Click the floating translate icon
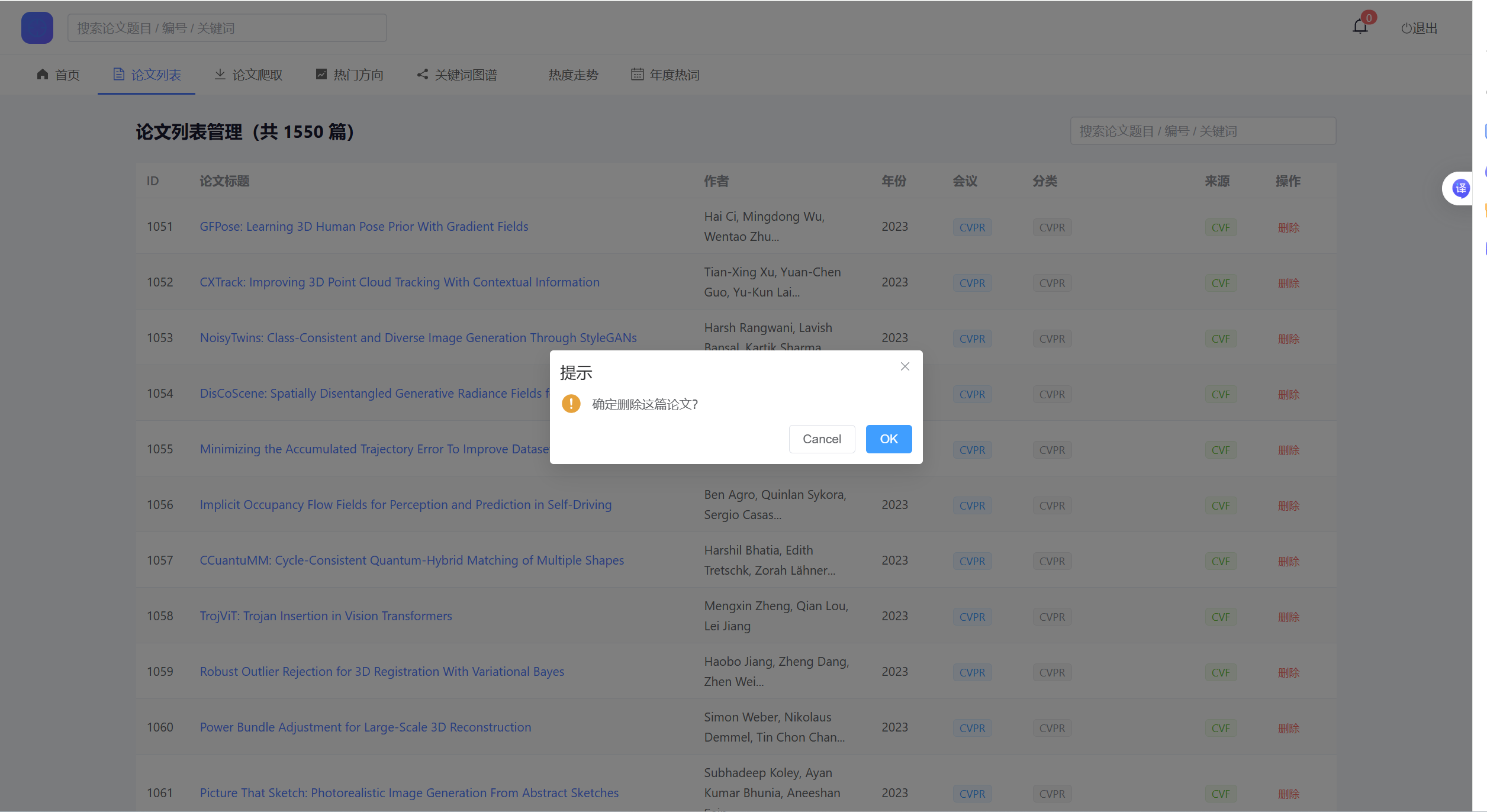The width and height of the screenshot is (1487, 812). click(1460, 189)
